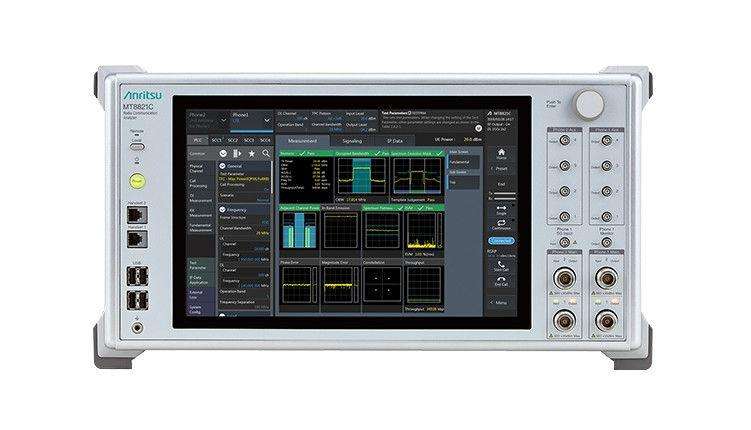751x430 pixels.
Task: Tap the Menu button
Action: (x=500, y=303)
